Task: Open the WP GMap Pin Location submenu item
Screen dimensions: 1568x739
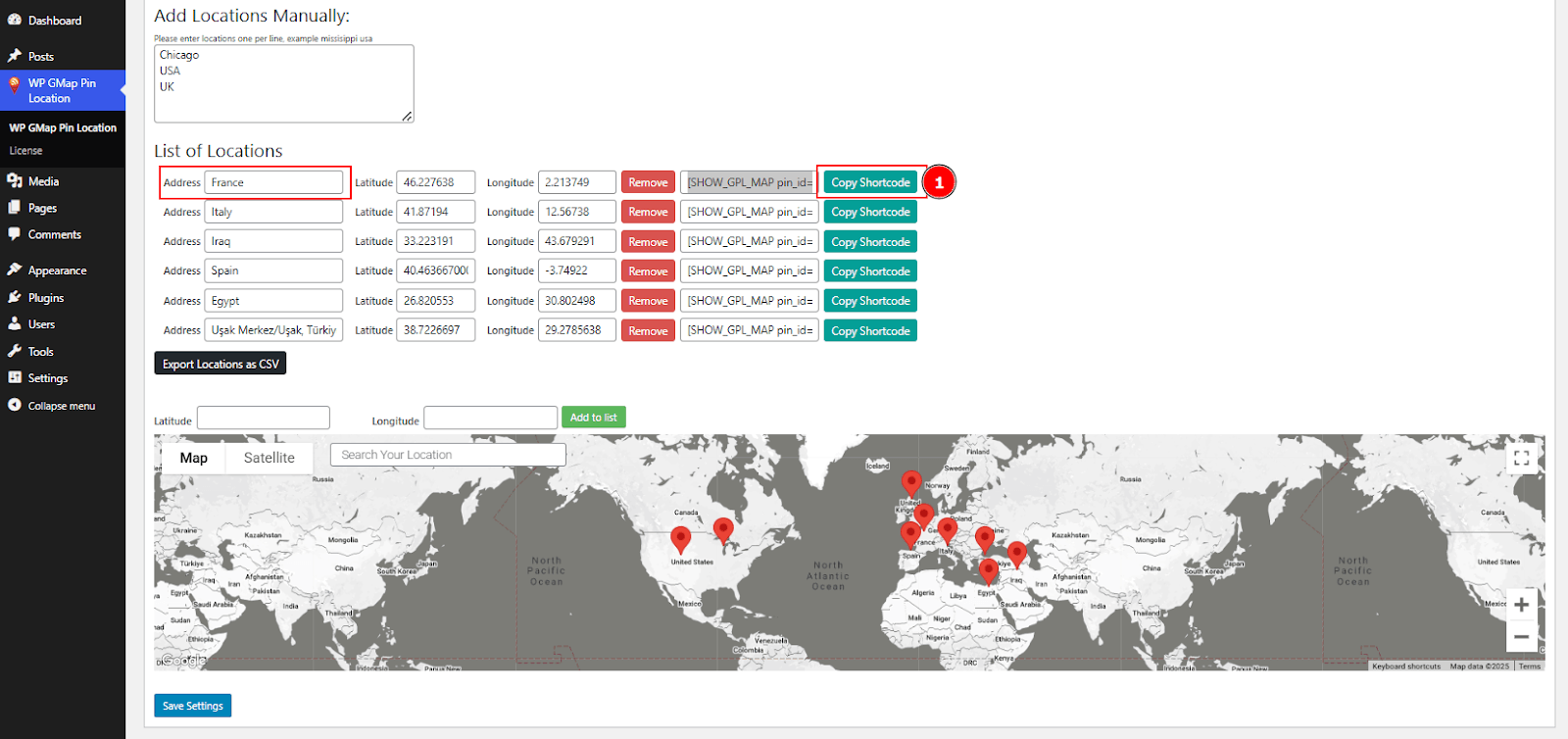Action: (63, 127)
